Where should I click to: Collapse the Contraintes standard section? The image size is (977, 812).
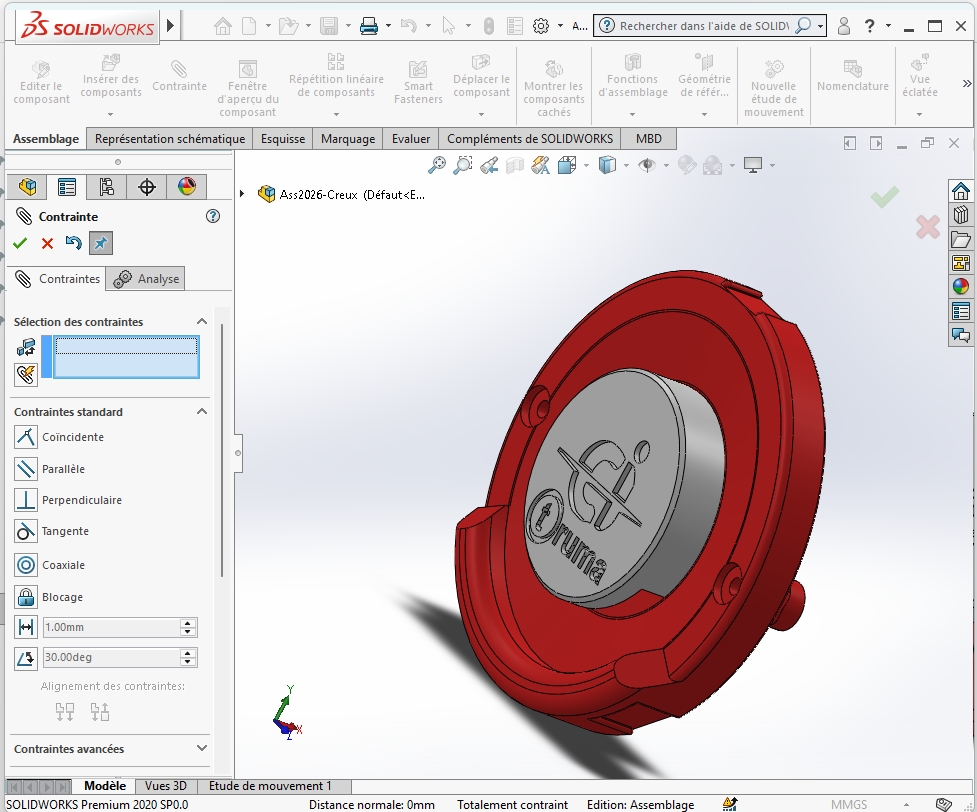click(202, 412)
